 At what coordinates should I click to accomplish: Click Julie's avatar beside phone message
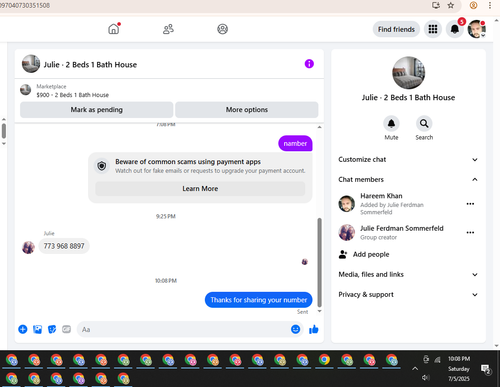pos(28,248)
